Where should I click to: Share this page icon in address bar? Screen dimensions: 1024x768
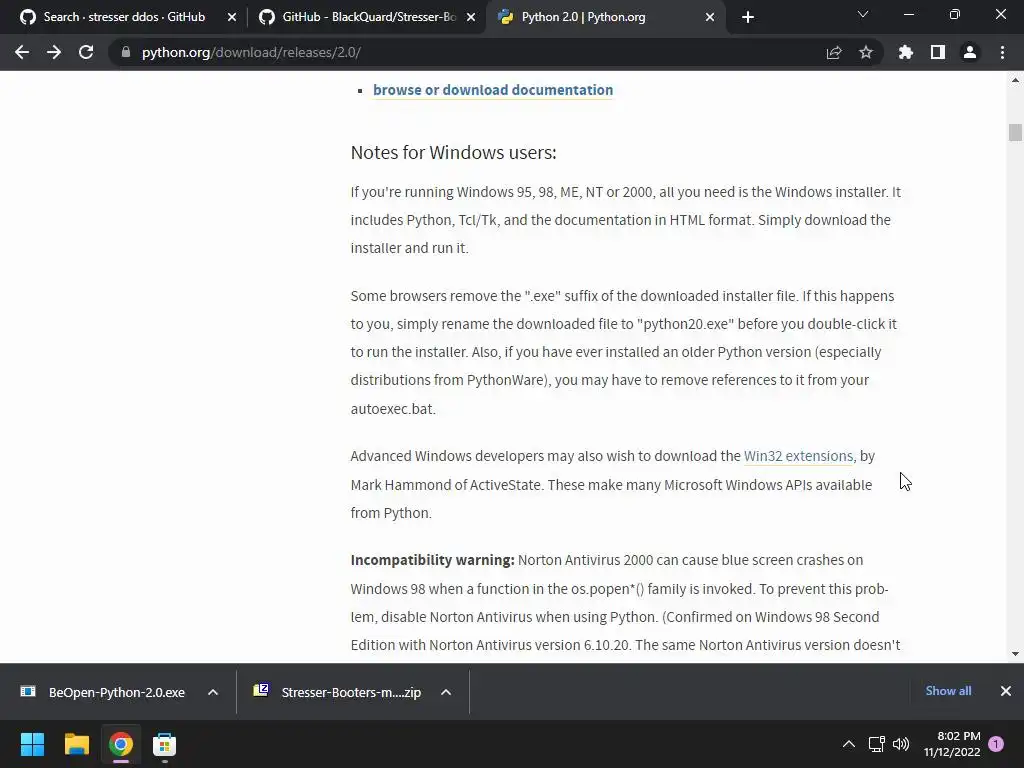834,52
